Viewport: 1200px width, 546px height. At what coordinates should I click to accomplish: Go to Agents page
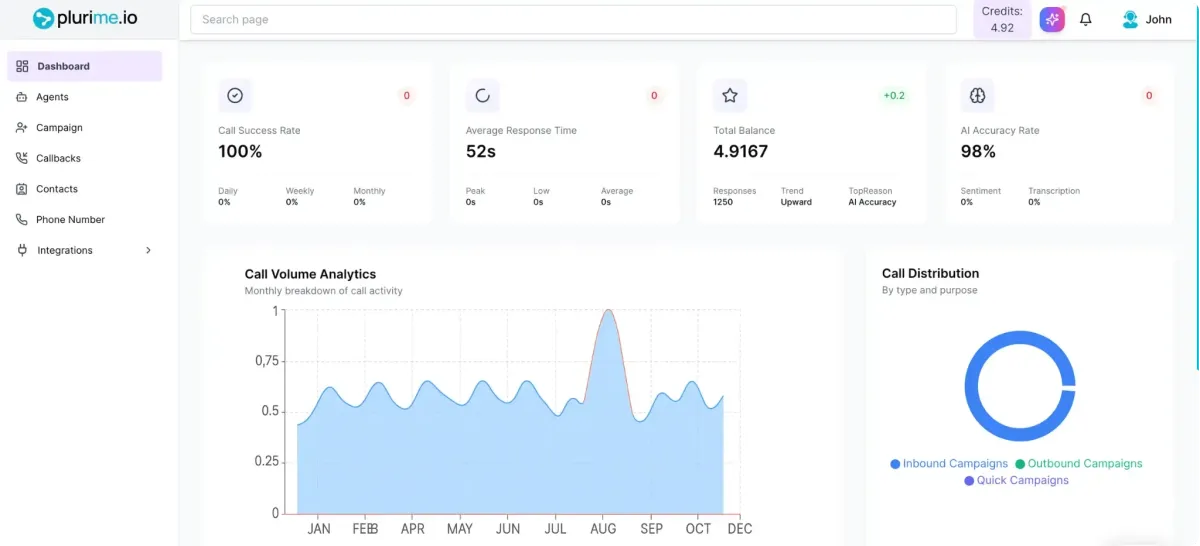click(x=84, y=97)
